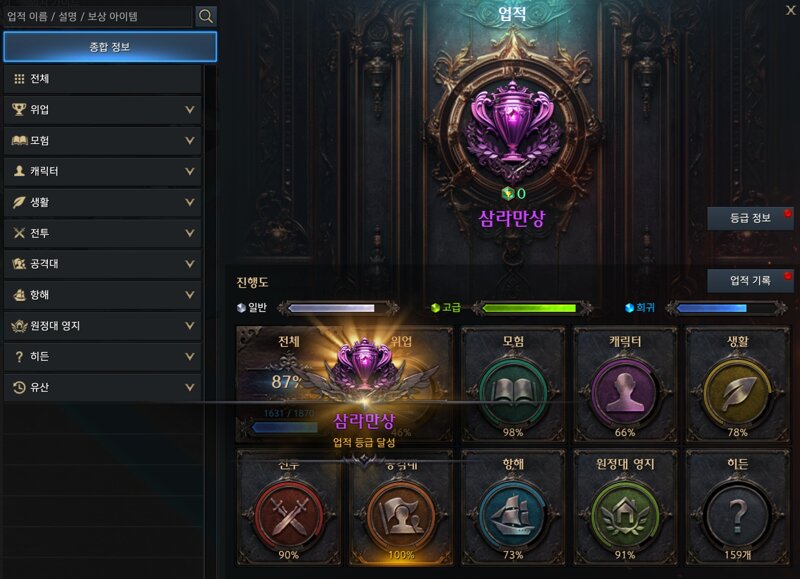This screenshot has height=579, width=800.
Task: Select the 전체 list item
Action: pyautogui.click(x=102, y=79)
